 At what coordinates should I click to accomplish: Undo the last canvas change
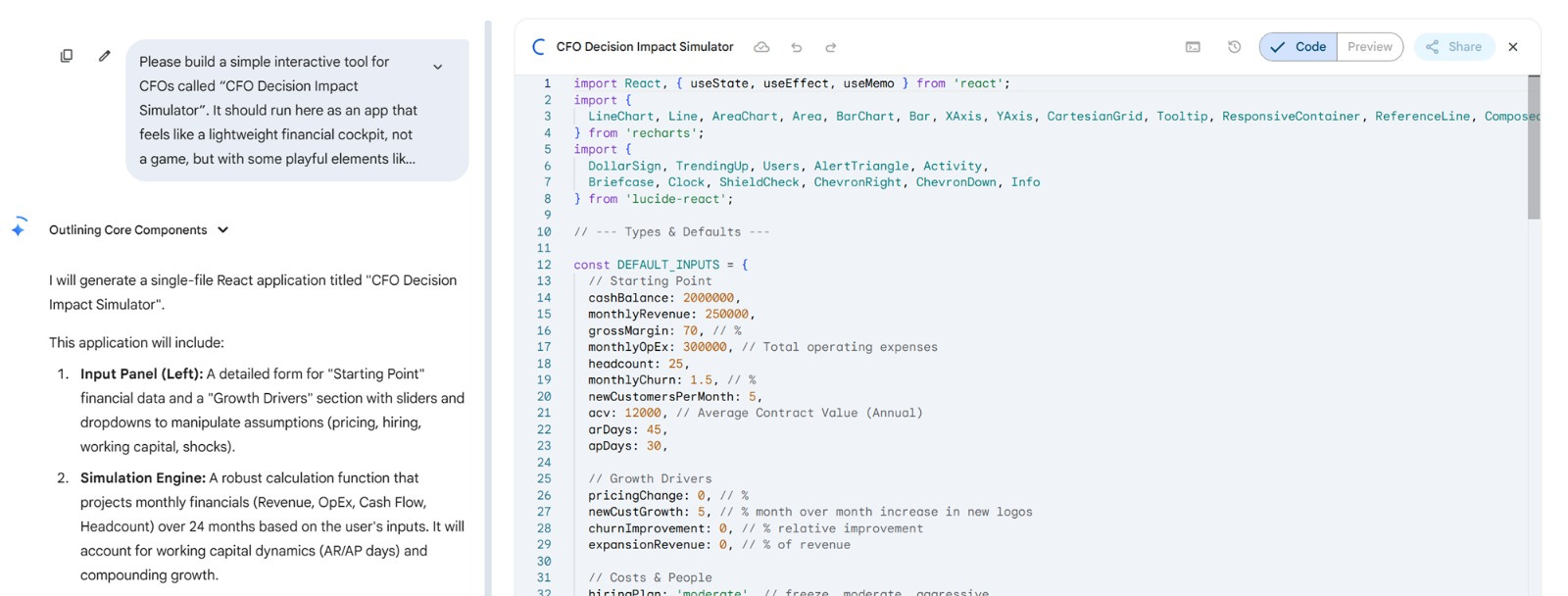797,47
